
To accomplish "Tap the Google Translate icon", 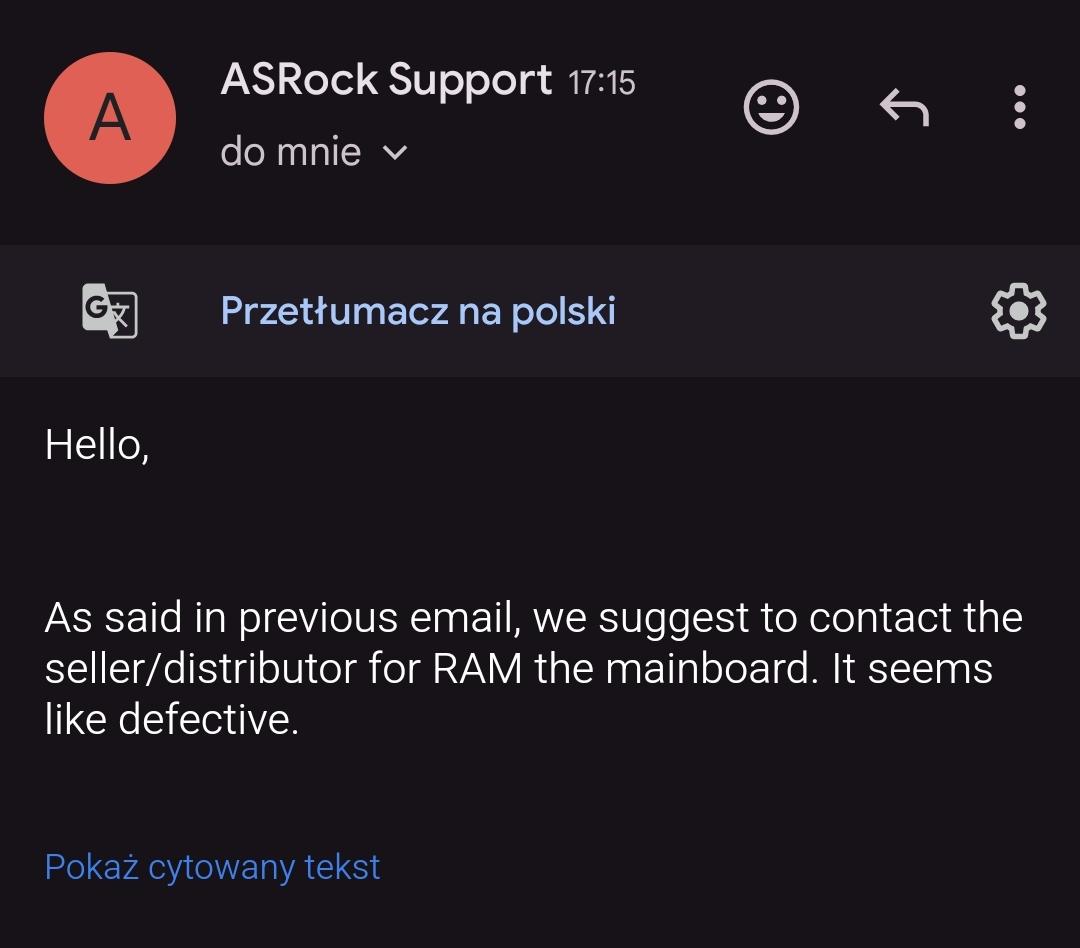I will click(x=109, y=311).
